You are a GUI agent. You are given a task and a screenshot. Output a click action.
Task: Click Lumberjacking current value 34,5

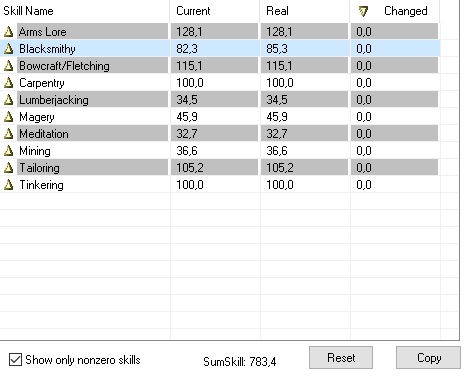[x=187, y=100]
